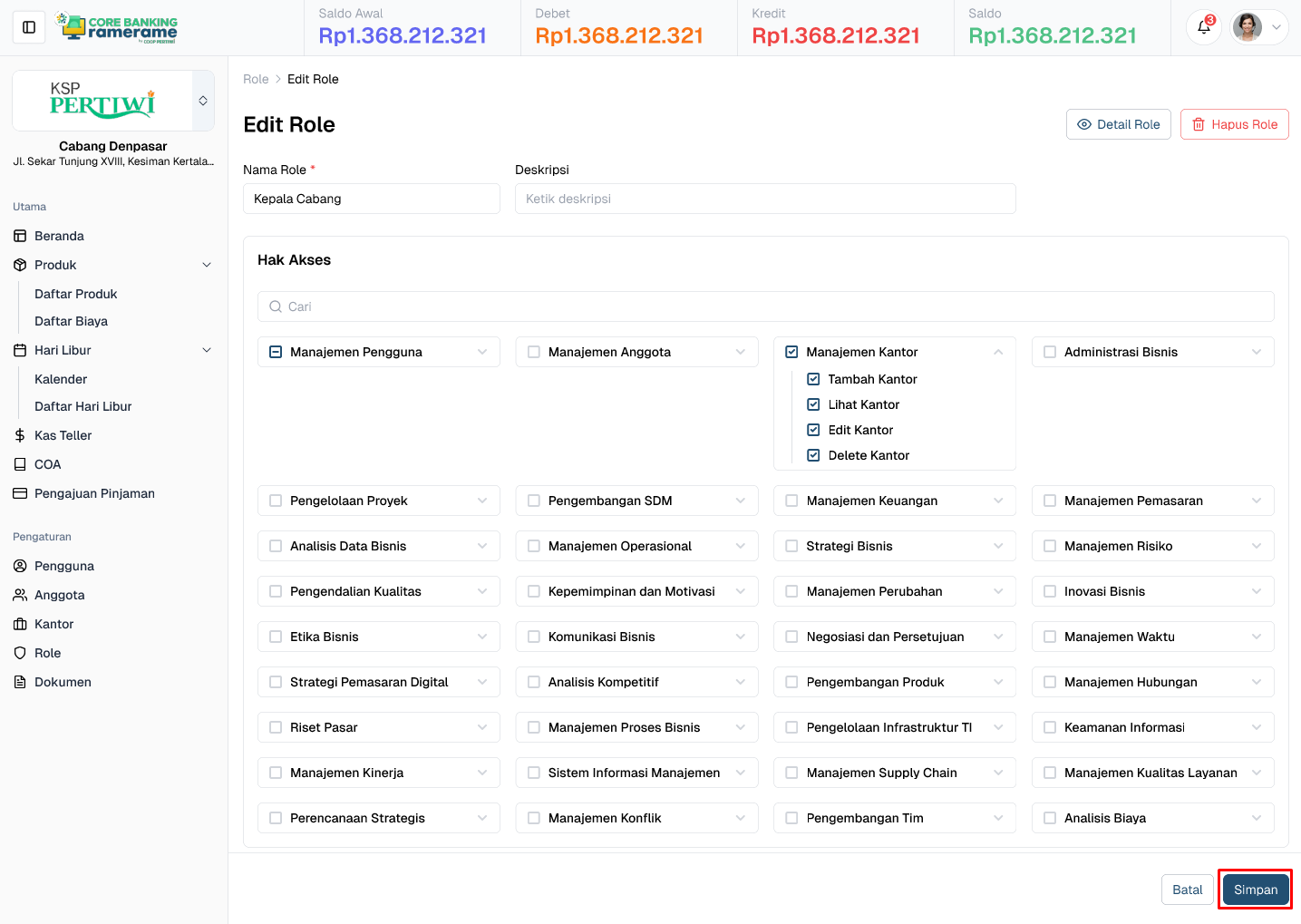Image resolution: width=1301 pixels, height=924 pixels.
Task: Click the Hapus Role button
Action: point(1234,124)
